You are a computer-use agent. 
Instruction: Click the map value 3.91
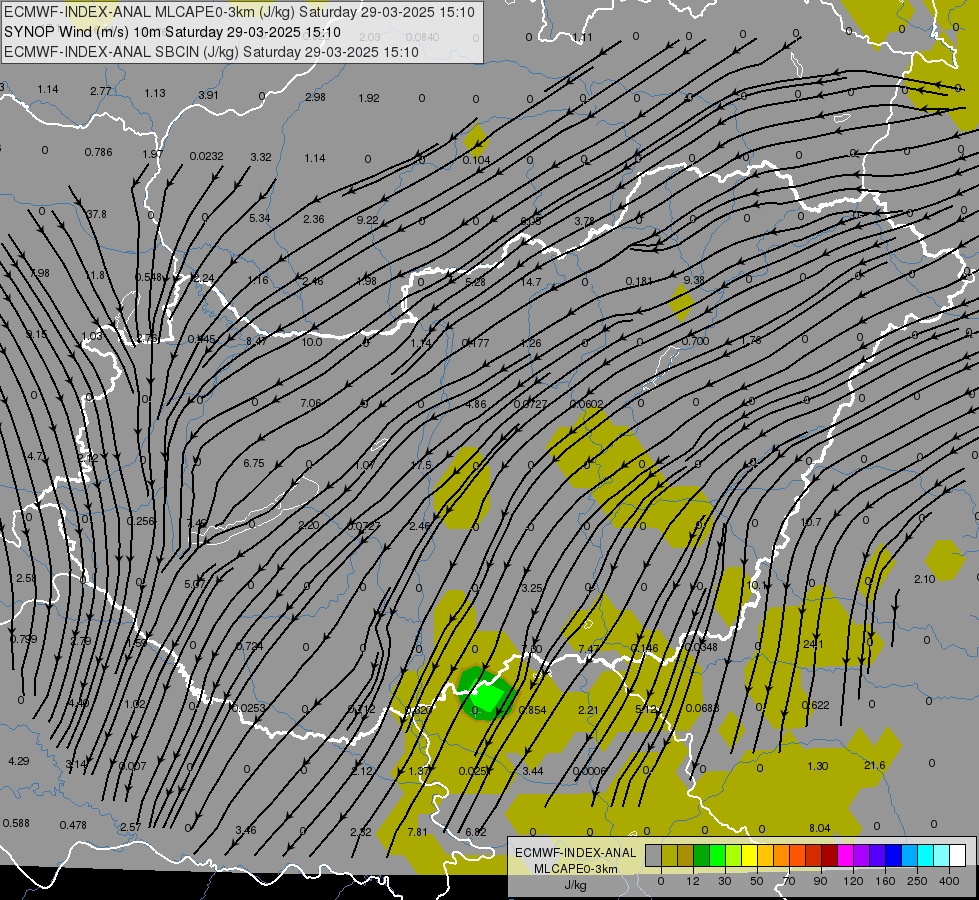[x=209, y=95]
